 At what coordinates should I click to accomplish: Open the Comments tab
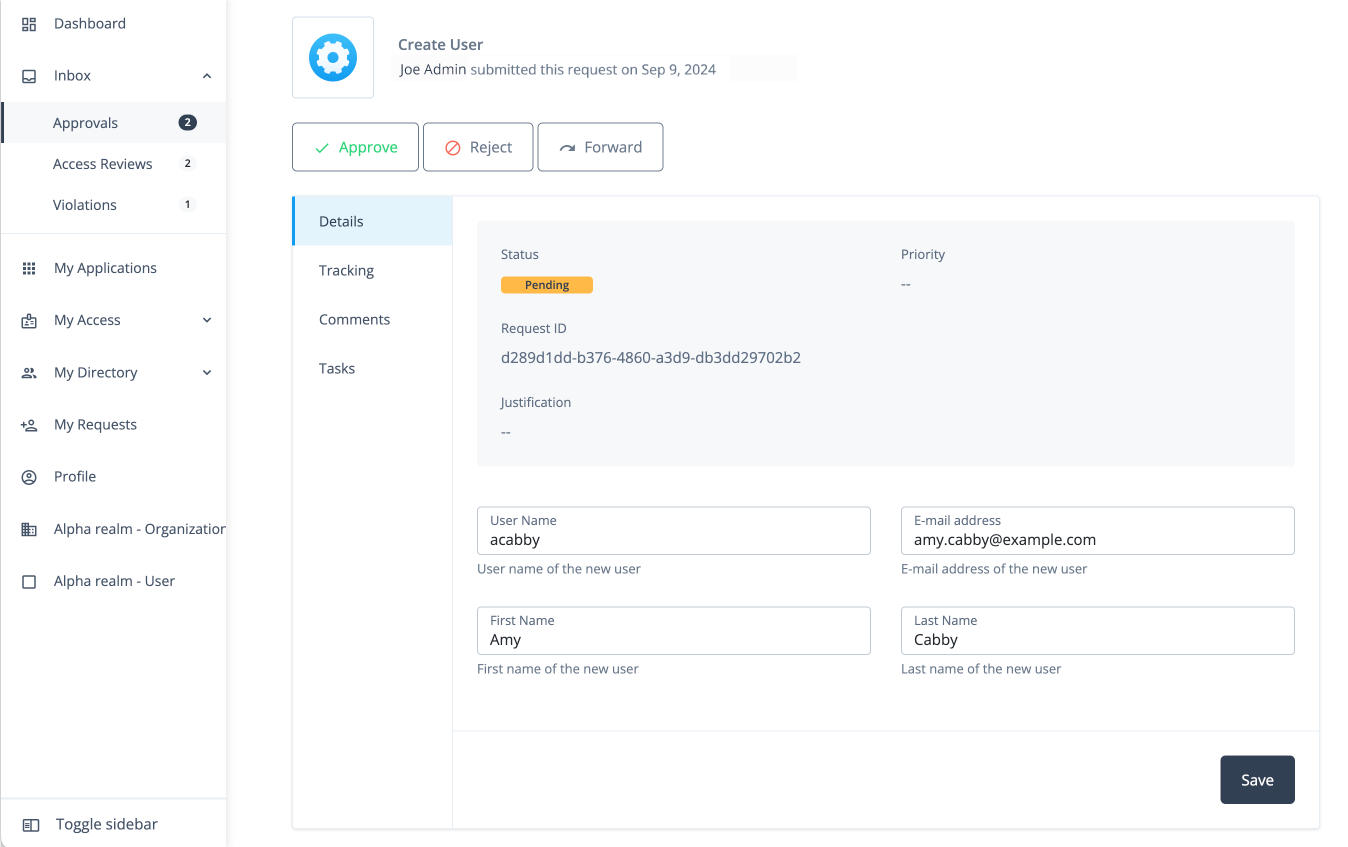tap(354, 320)
